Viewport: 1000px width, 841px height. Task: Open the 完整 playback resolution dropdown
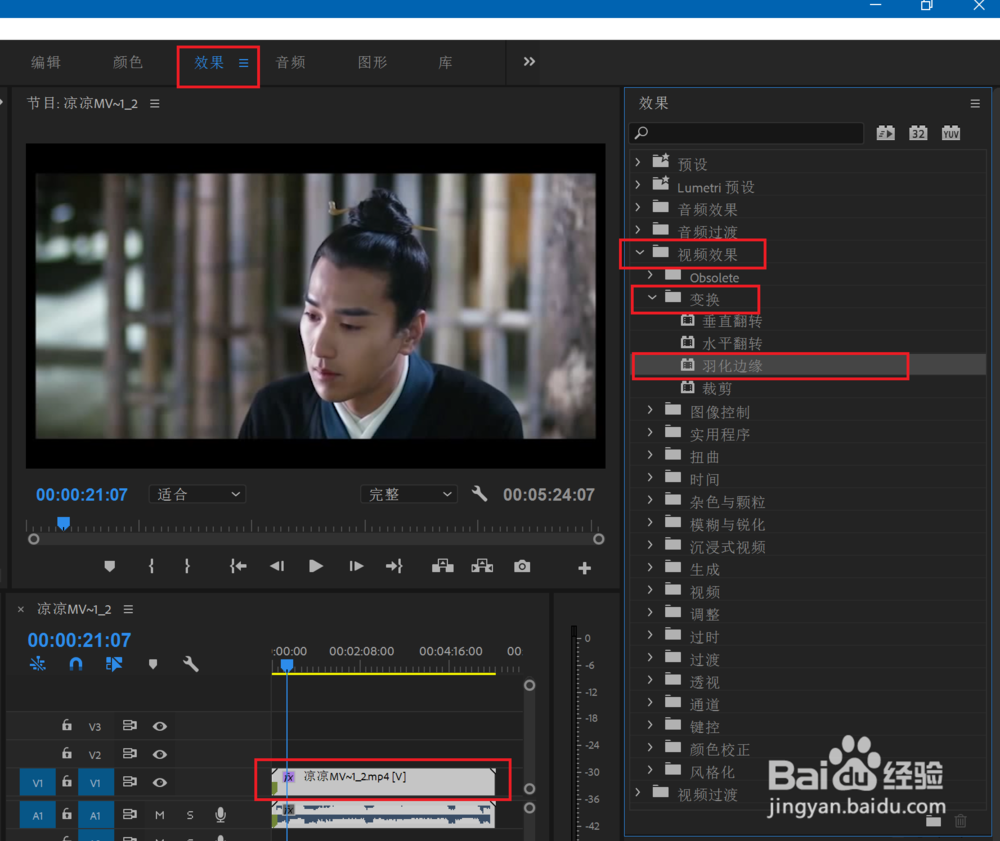click(409, 494)
